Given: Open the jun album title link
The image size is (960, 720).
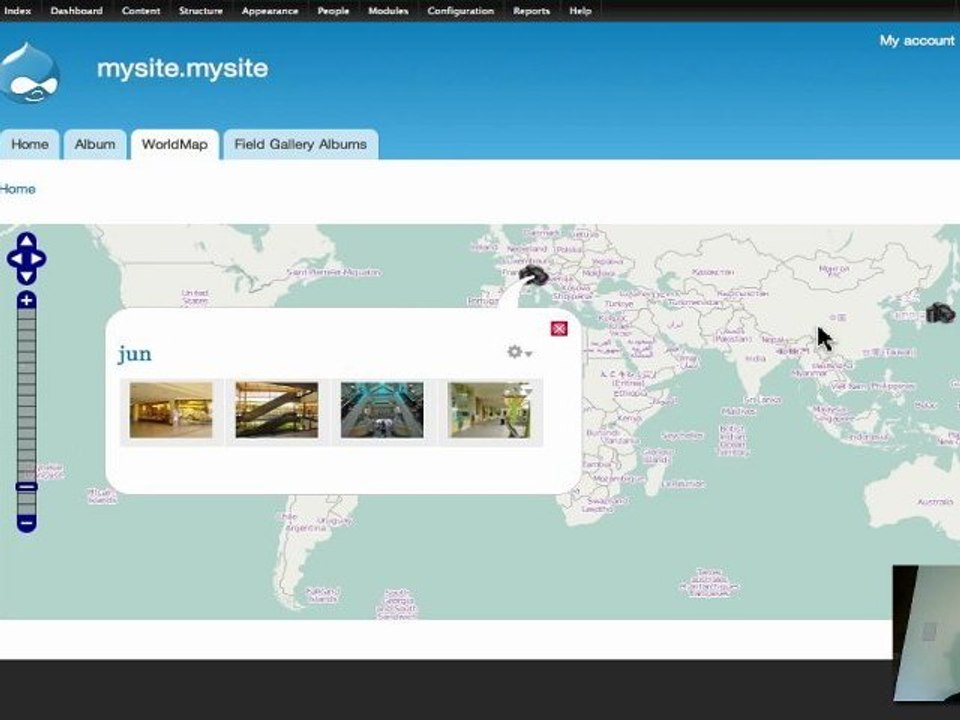Looking at the screenshot, I should [135, 354].
